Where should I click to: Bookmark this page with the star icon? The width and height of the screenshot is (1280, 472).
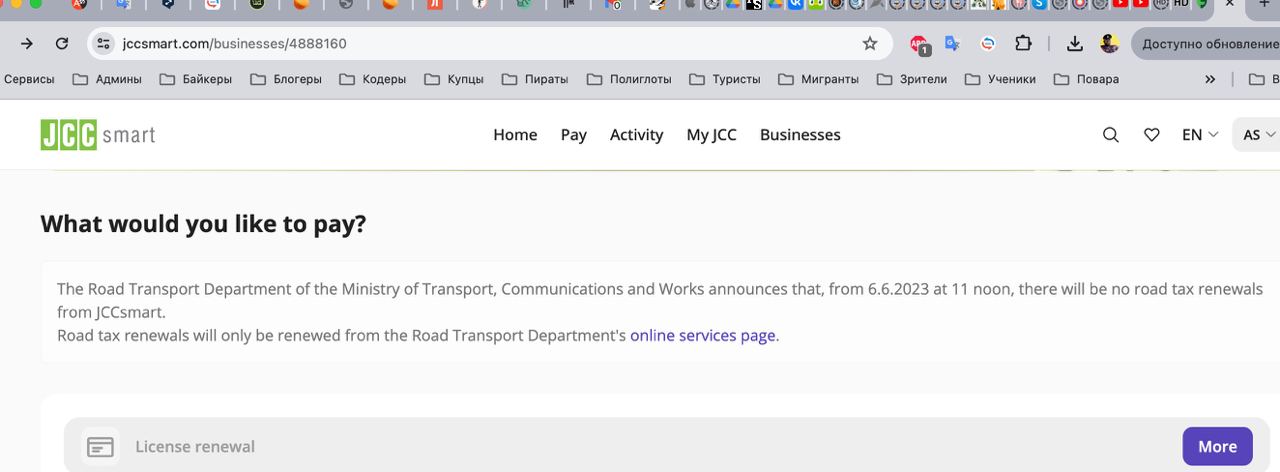[870, 44]
